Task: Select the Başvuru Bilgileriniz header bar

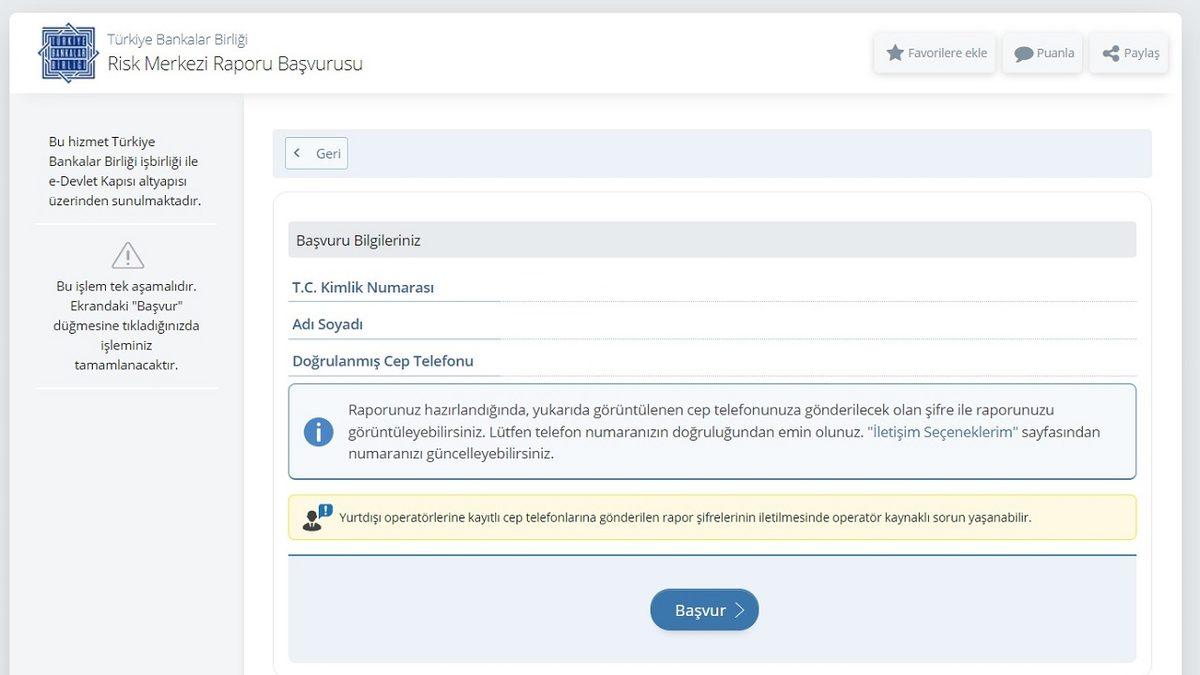Action: point(711,240)
